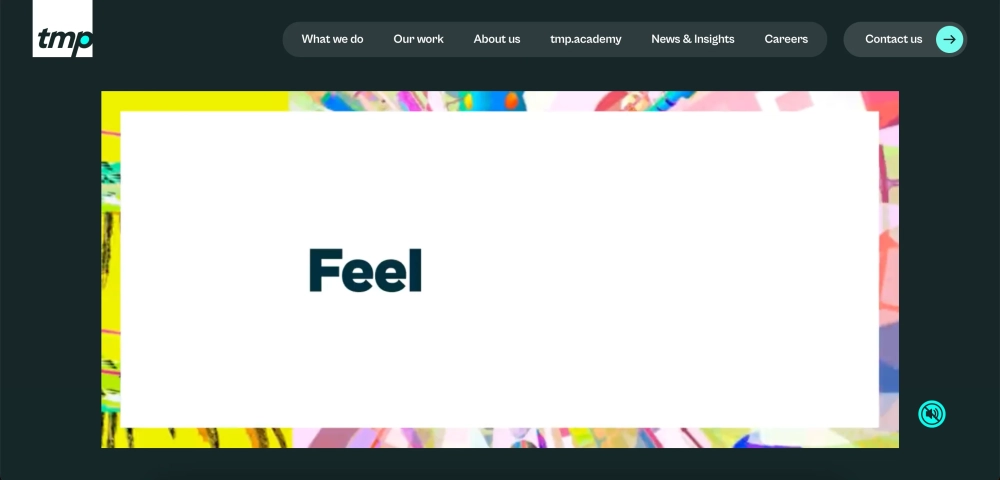Click the teal arrow circle beside Contact us

tap(949, 39)
